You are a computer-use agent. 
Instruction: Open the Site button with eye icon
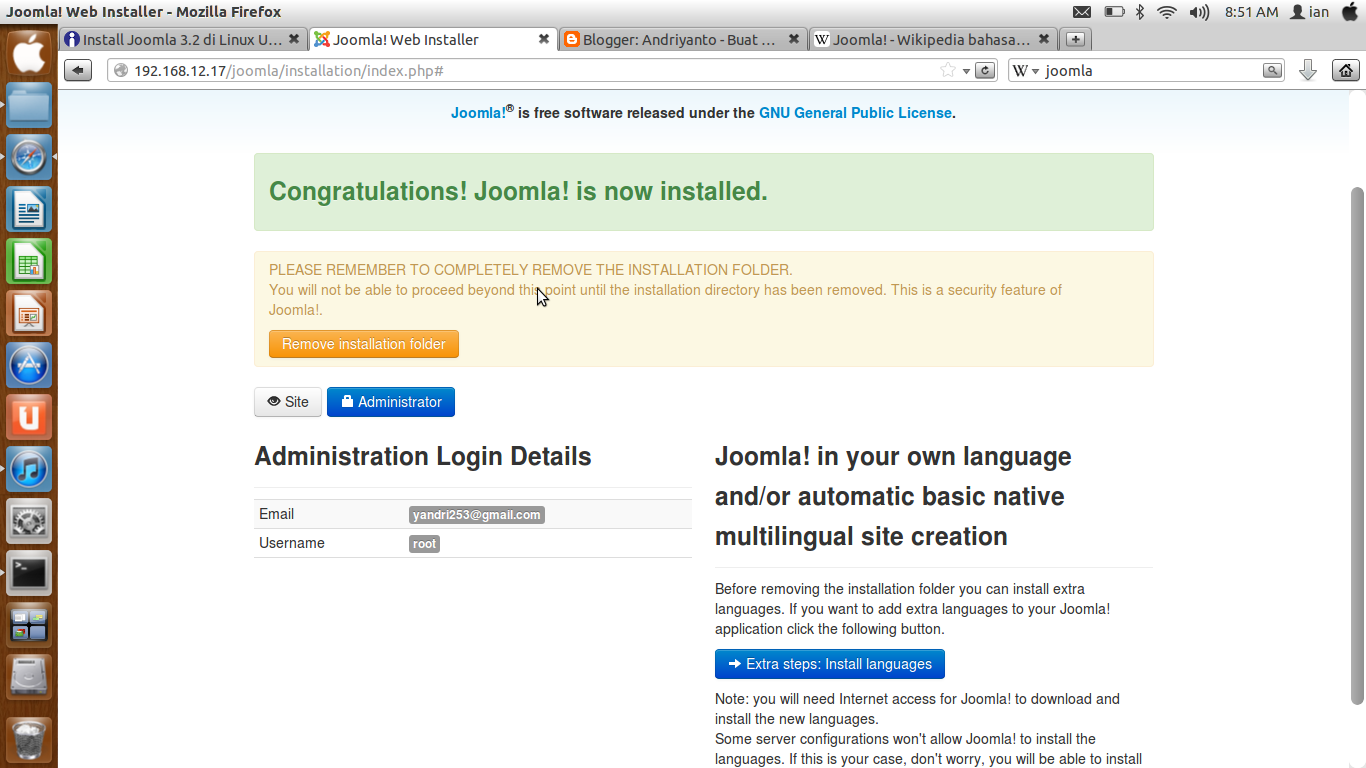pos(288,402)
